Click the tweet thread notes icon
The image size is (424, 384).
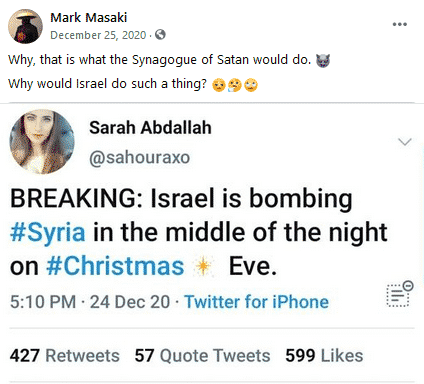[x=399, y=294]
